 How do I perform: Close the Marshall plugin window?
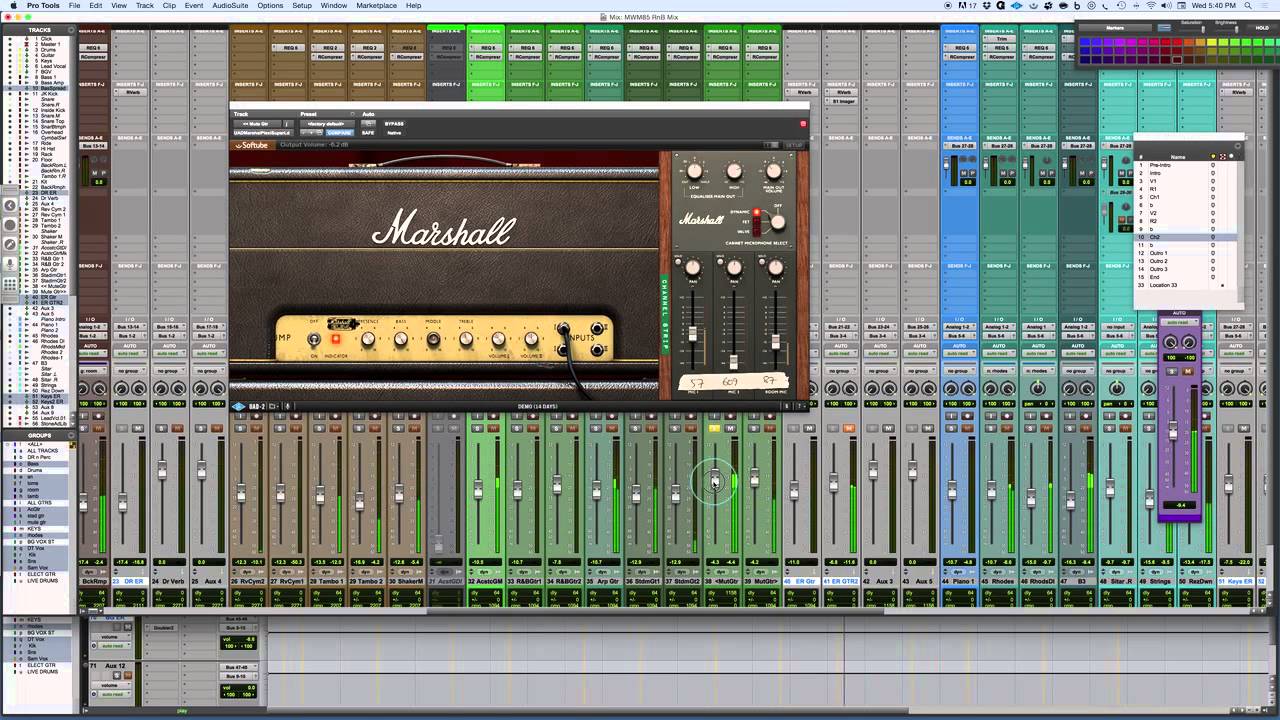(803, 123)
